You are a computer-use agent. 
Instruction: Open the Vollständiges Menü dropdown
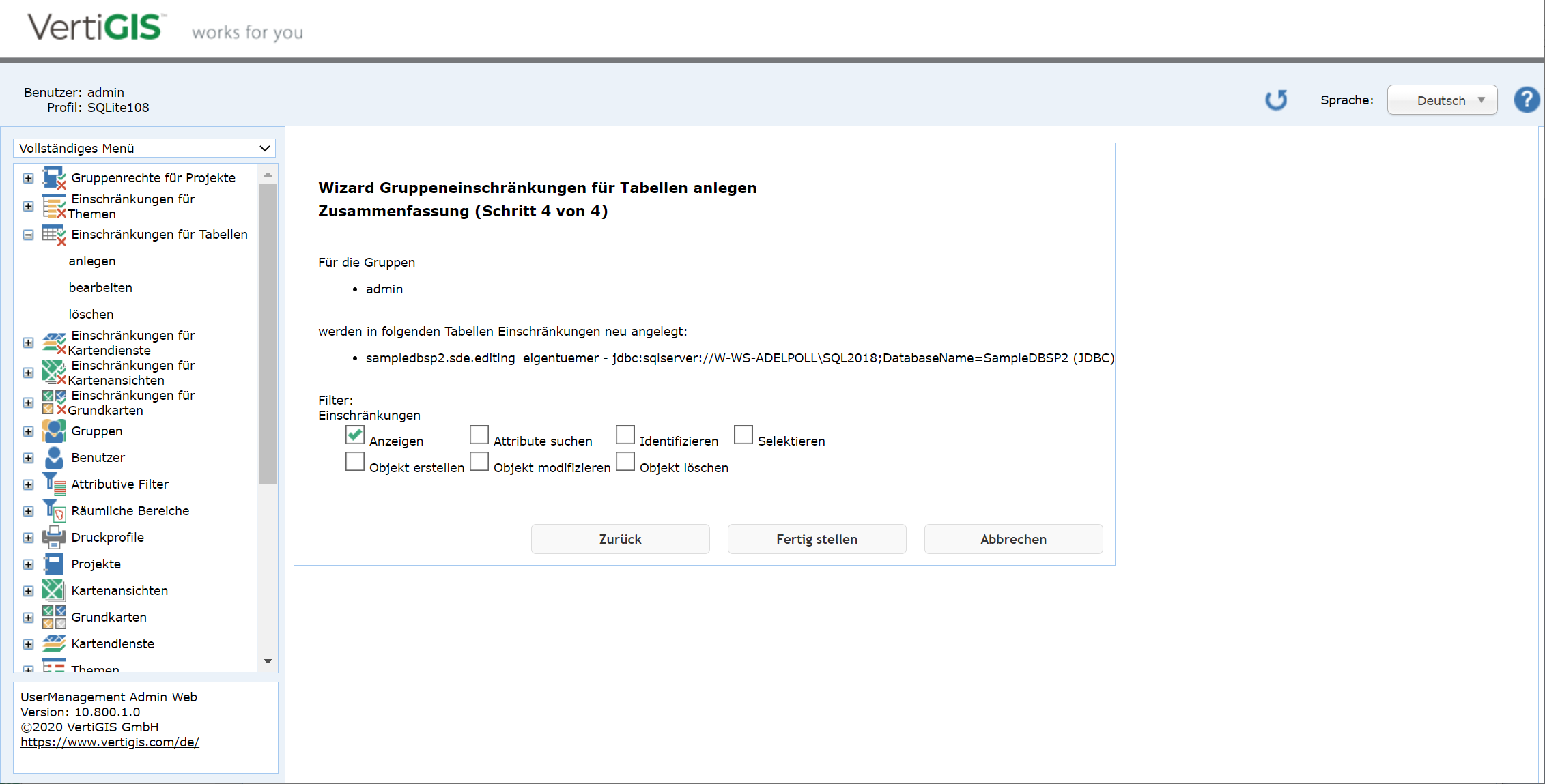(144, 148)
